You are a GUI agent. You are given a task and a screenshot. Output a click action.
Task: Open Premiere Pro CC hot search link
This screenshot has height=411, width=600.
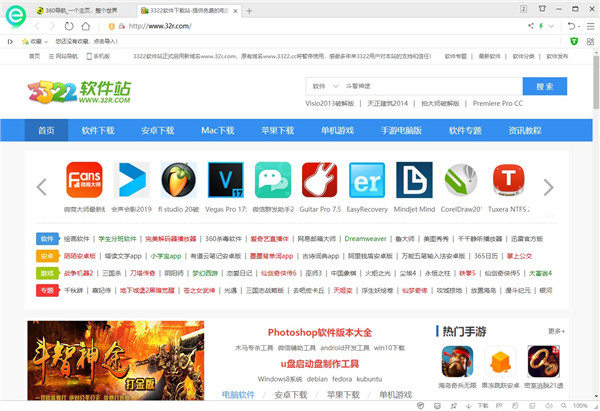coord(497,103)
